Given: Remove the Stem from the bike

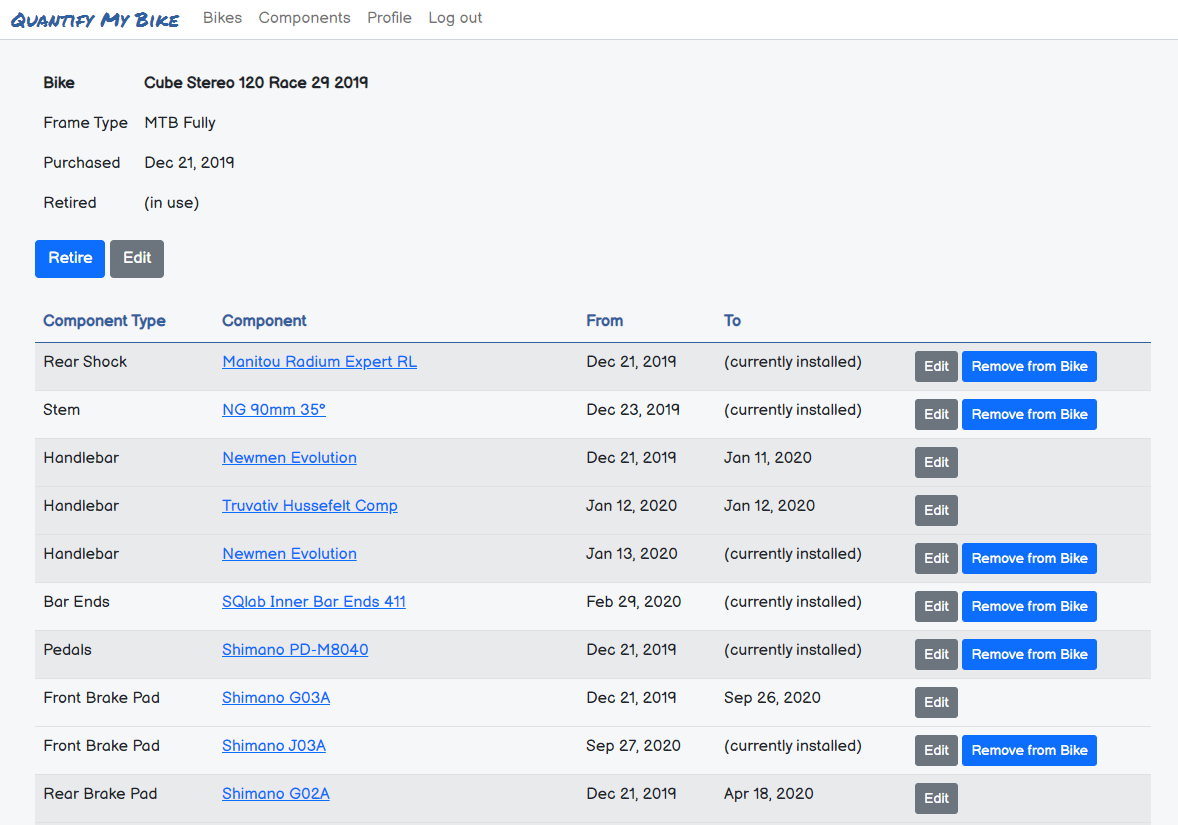Looking at the screenshot, I should (1029, 415).
